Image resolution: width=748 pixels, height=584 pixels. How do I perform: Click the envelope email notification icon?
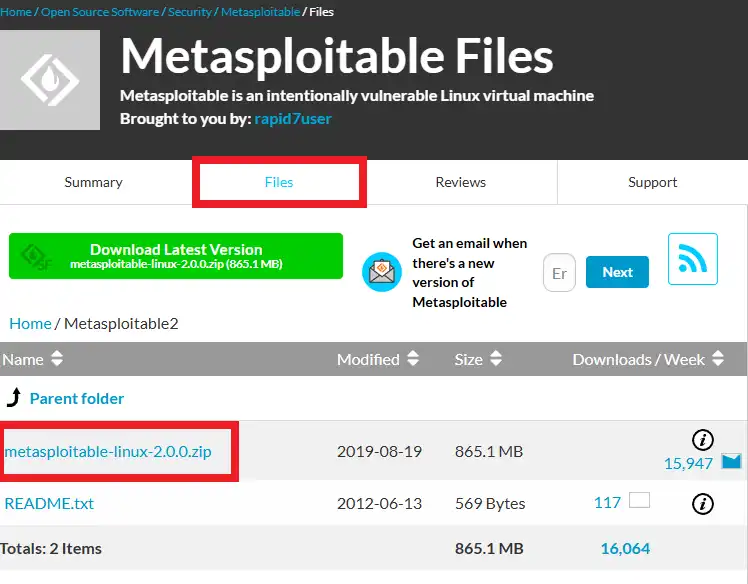(381, 271)
